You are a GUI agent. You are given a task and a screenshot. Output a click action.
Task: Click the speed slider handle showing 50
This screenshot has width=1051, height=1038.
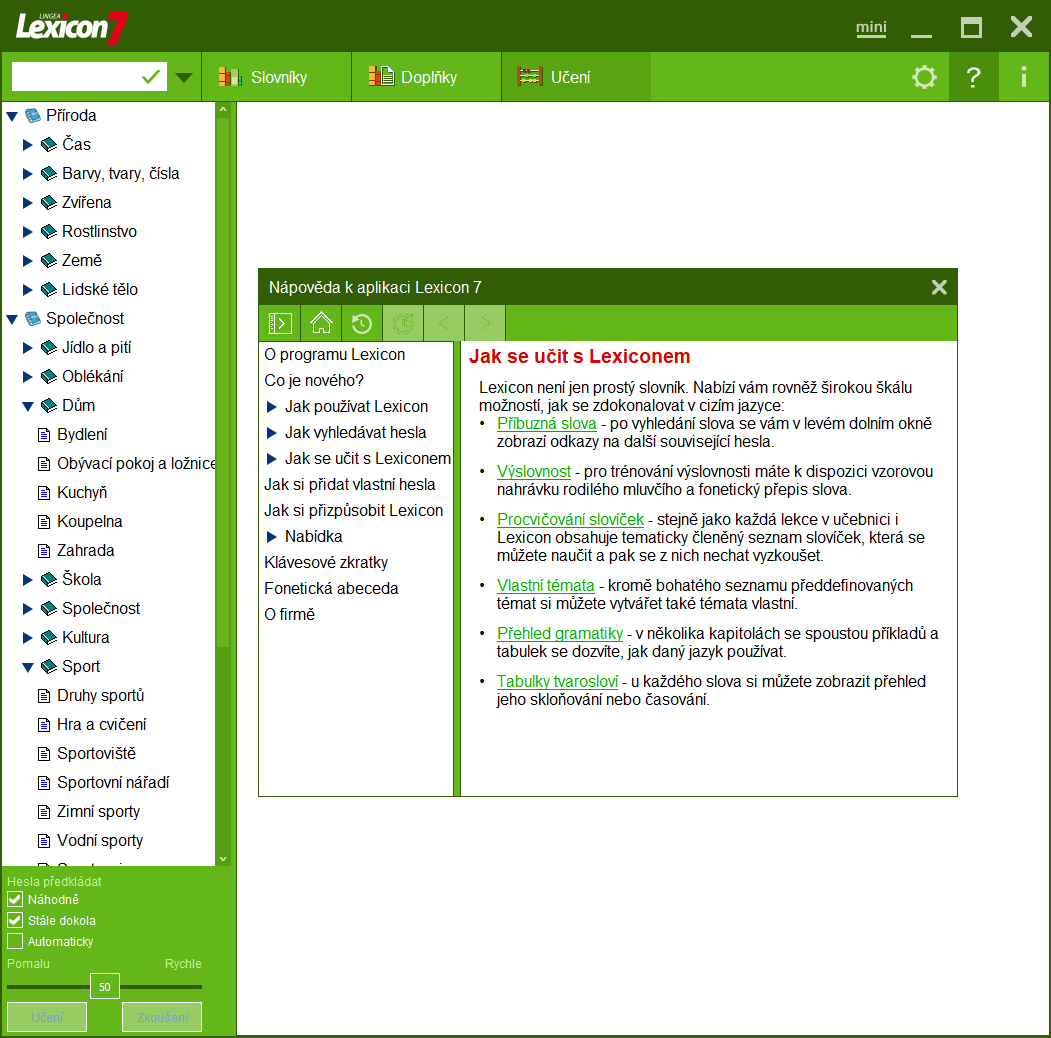tap(105, 986)
